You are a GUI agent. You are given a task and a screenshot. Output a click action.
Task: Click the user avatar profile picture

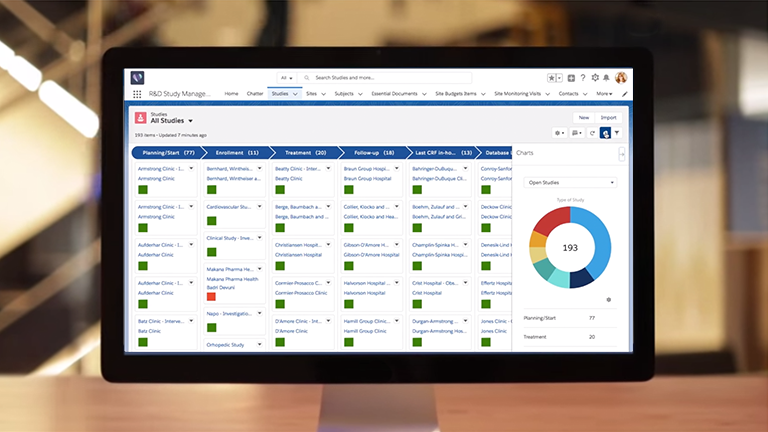click(621, 78)
